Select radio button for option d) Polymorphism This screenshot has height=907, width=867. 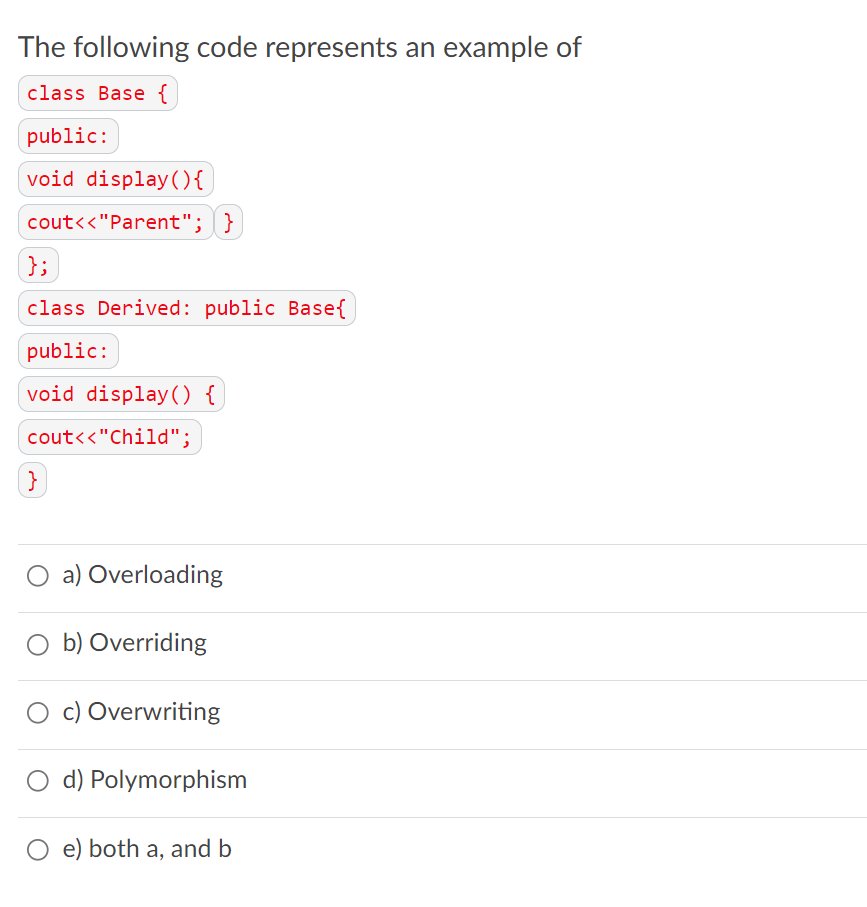point(37,781)
